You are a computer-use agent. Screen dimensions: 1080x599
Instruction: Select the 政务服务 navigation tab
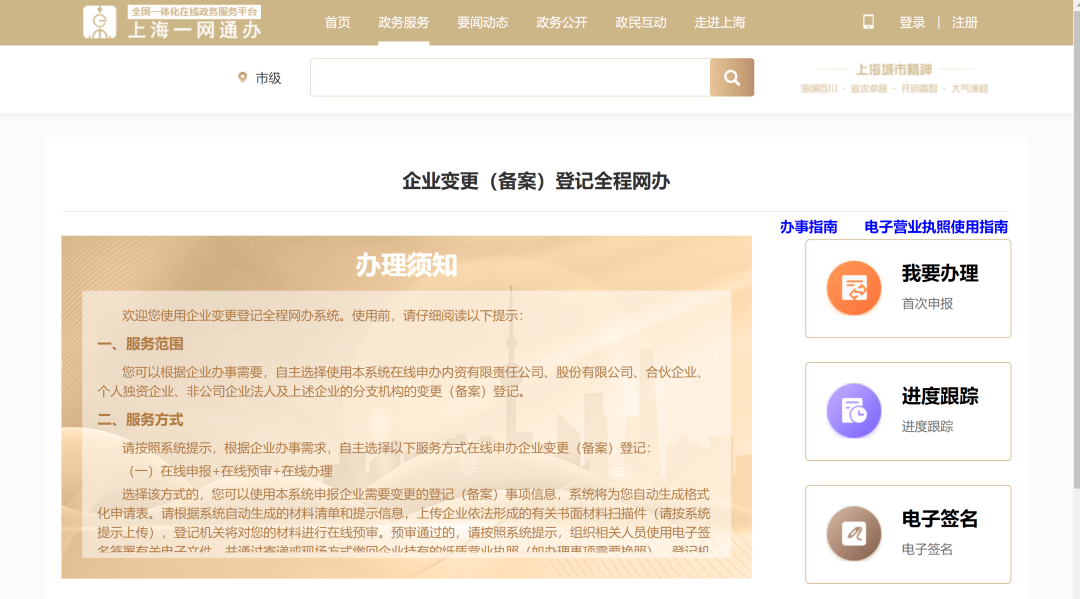click(x=404, y=22)
